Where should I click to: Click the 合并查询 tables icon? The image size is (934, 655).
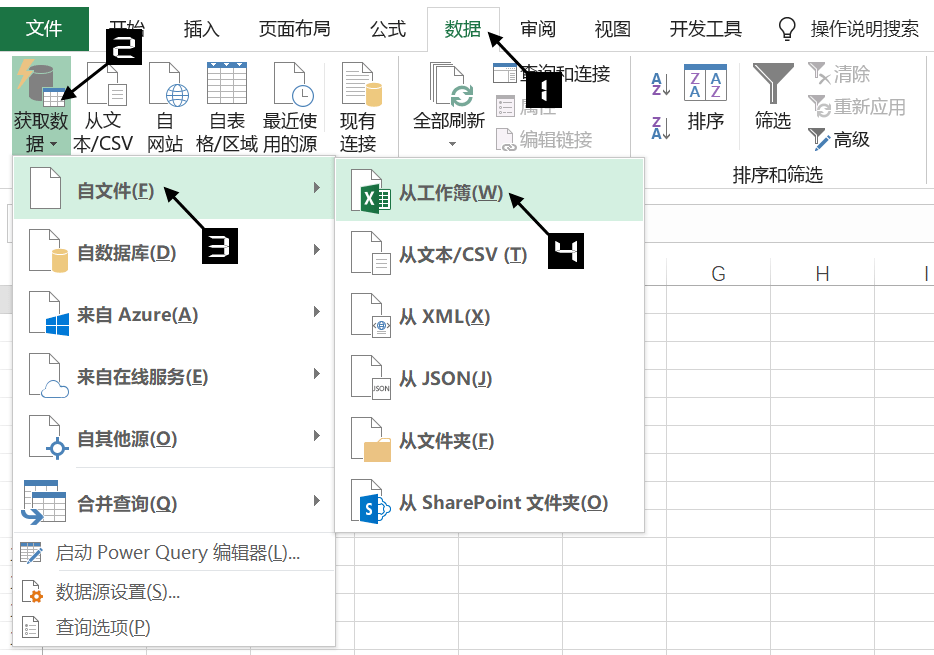(x=43, y=502)
